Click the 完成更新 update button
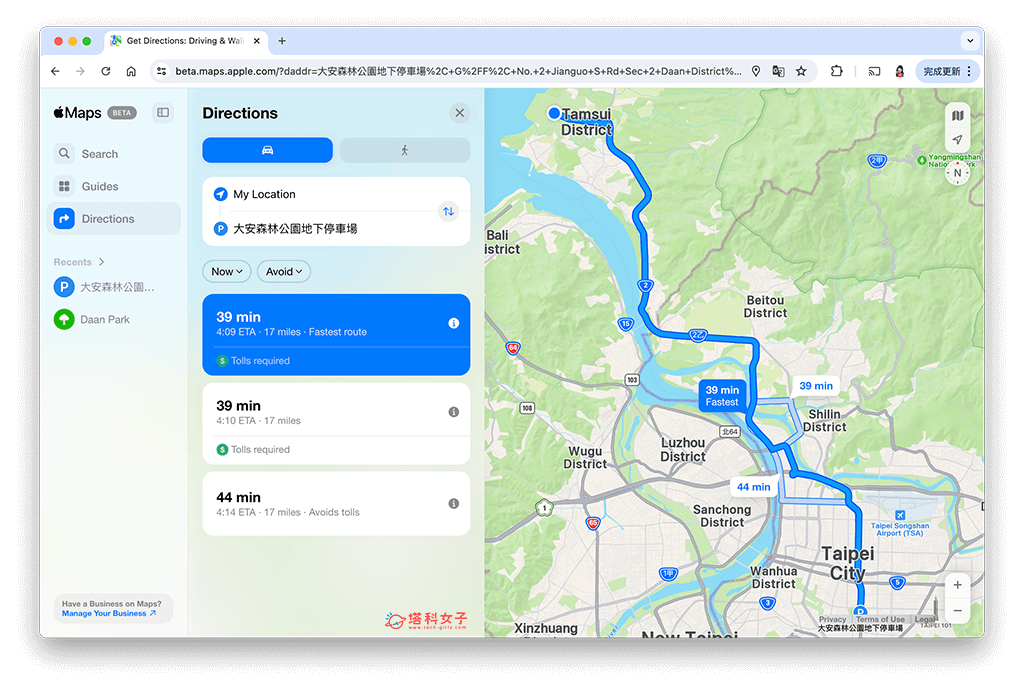Viewport: 1024px width, 690px height. point(941,71)
